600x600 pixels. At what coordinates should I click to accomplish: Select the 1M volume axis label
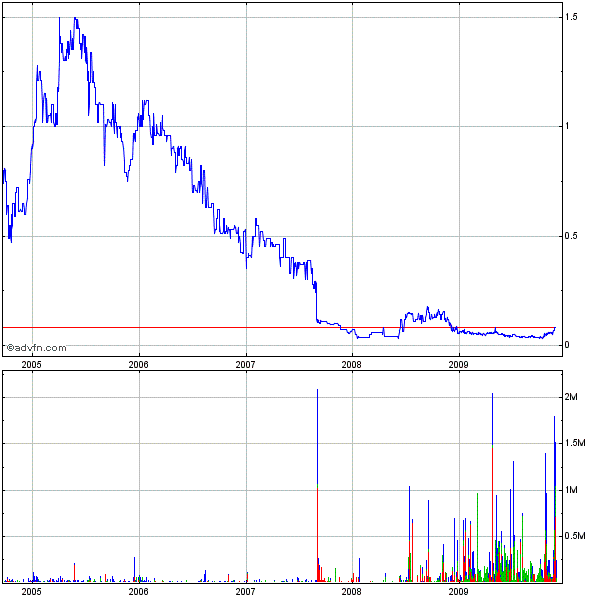click(571, 490)
